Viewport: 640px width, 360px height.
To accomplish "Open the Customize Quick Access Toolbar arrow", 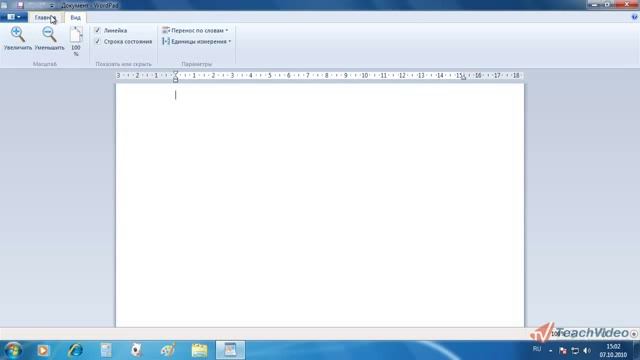I will click(x=52, y=6).
